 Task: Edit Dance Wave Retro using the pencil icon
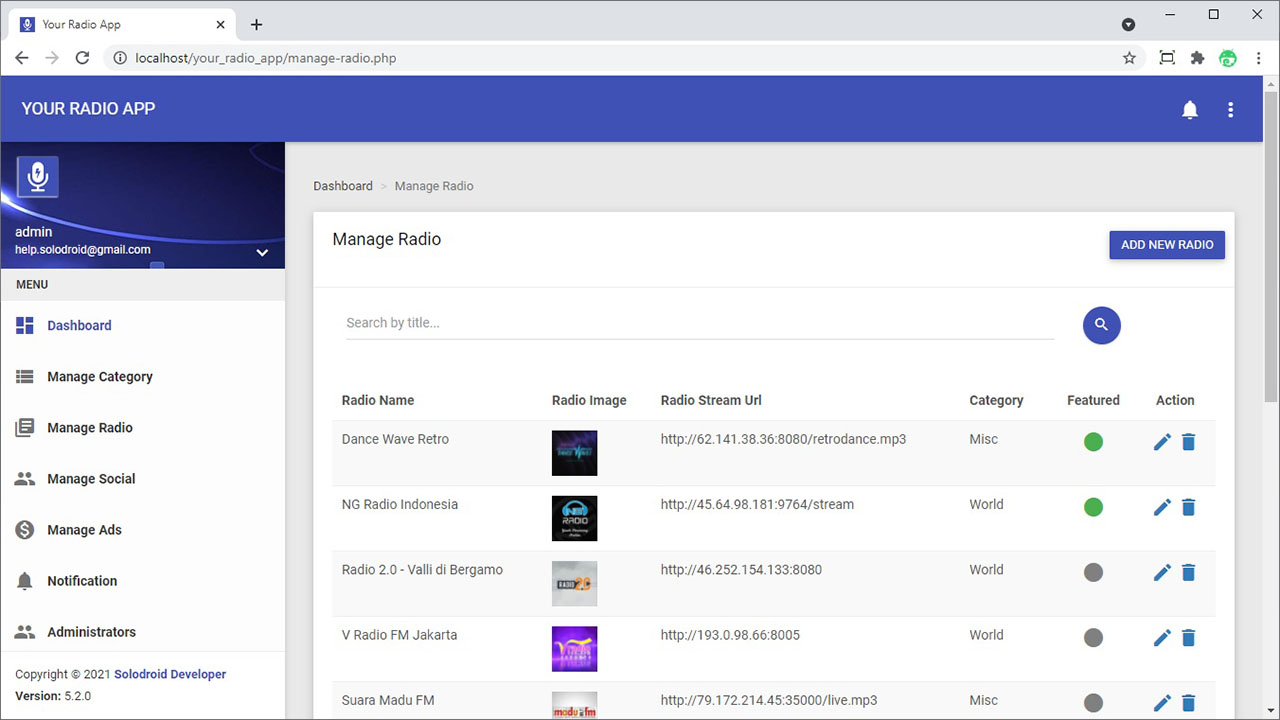(x=1162, y=441)
